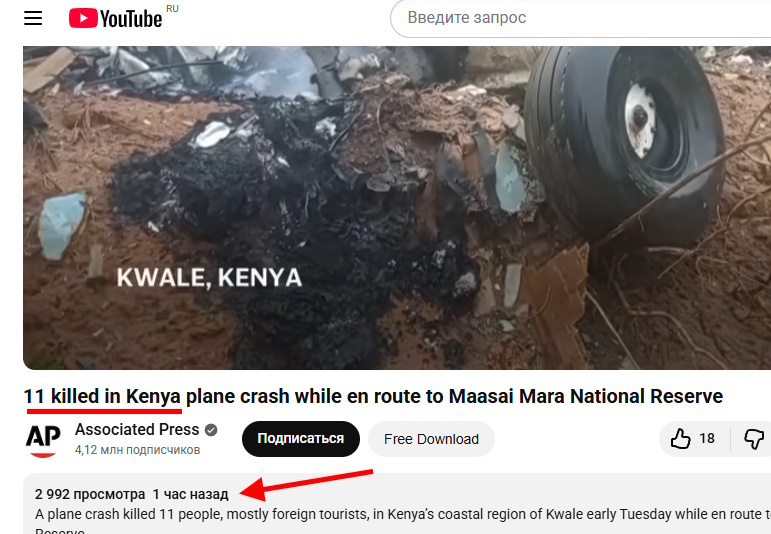This screenshot has width=771, height=534.
Task: Open the AP channel avatar
Action: (43, 439)
